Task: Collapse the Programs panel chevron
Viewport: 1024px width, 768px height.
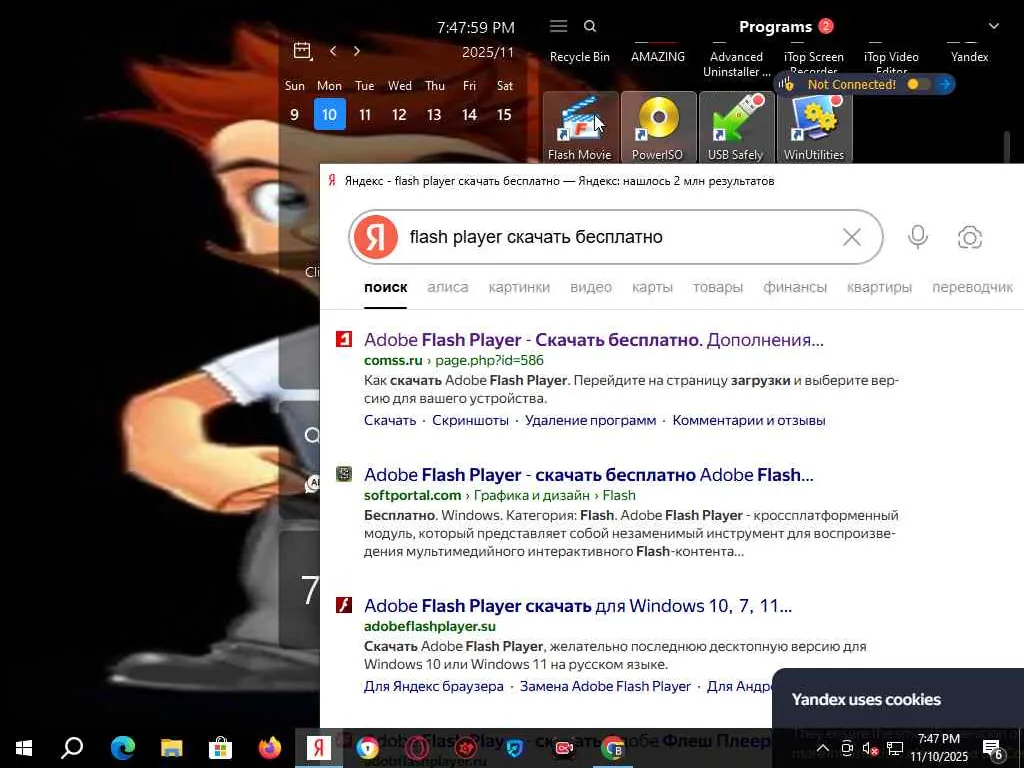Action: click(x=993, y=26)
